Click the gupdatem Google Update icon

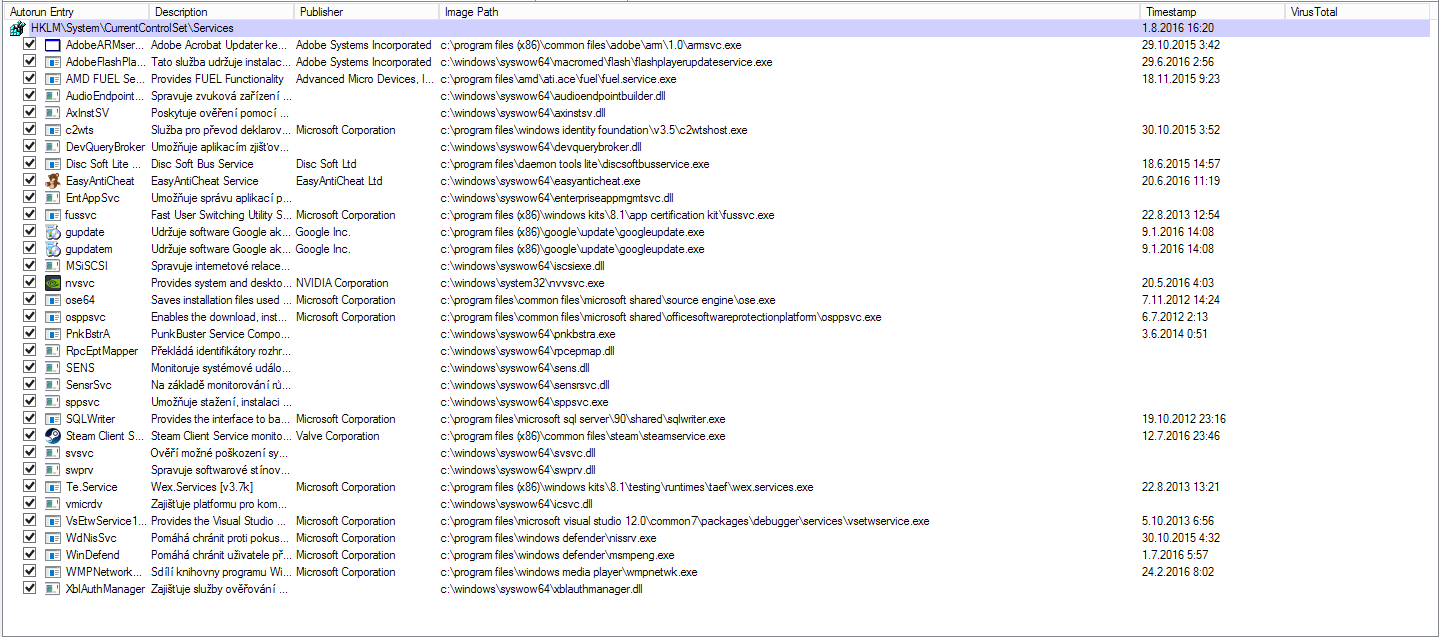tap(53, 249)
